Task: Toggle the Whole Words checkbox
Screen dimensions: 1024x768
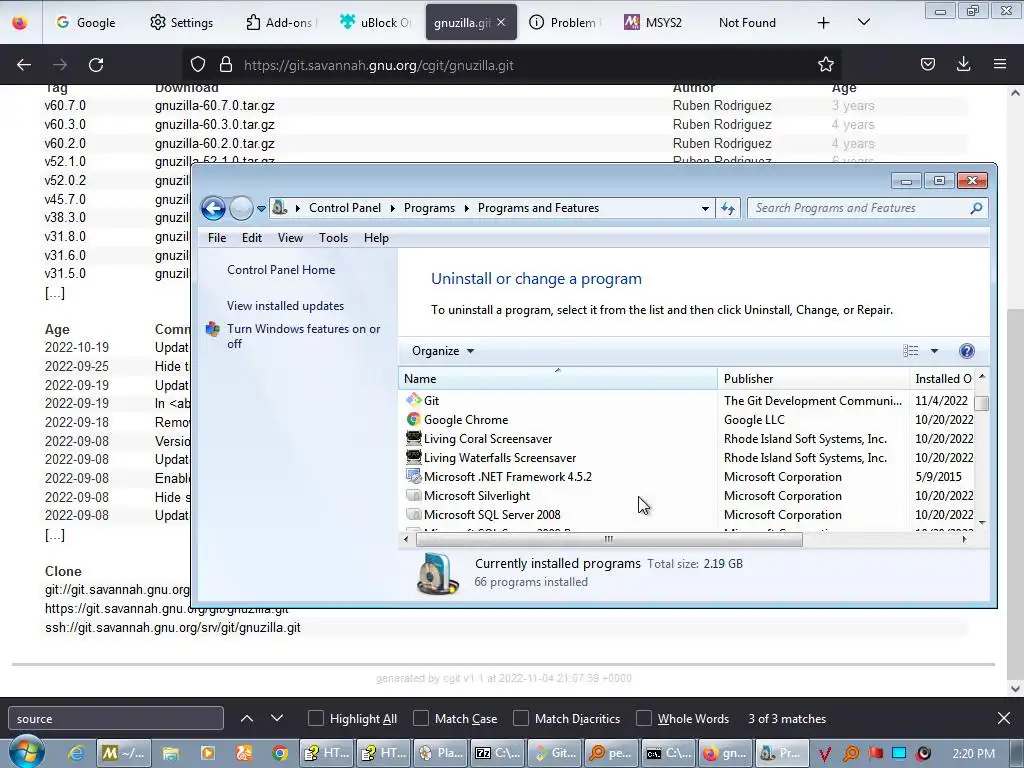Action: coord(644,718)
